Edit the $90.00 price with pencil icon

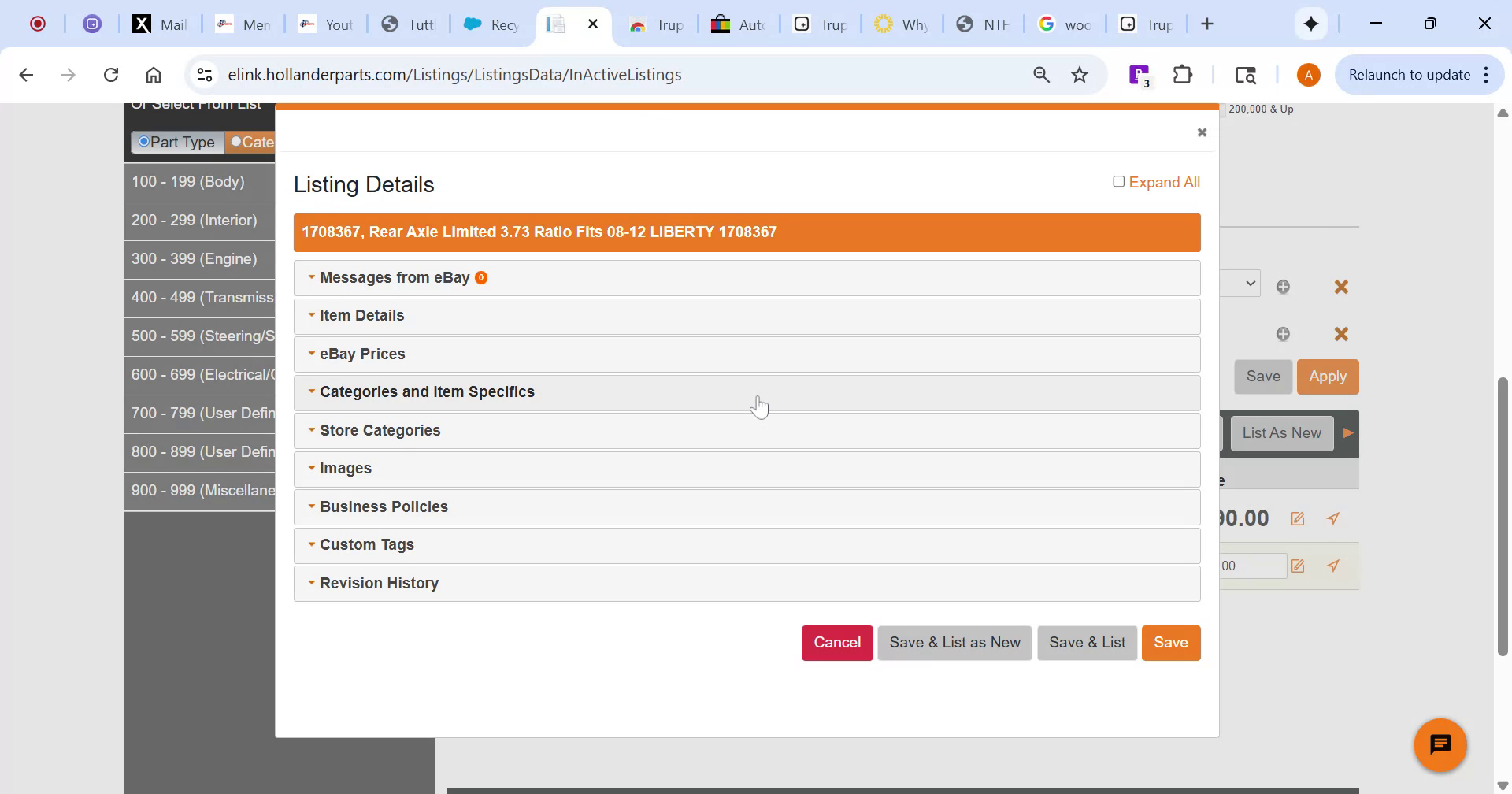click(1298, 518)
